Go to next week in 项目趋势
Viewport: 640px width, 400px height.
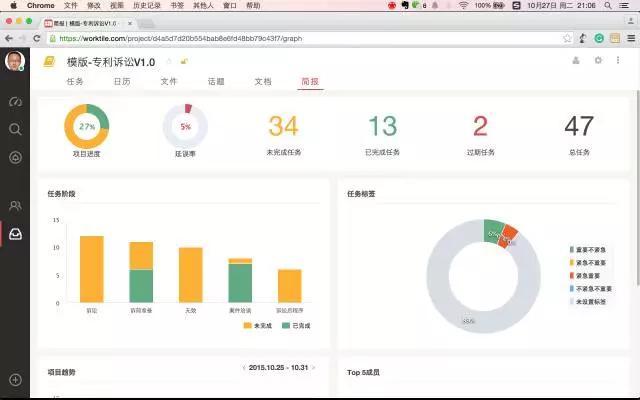pyautogui.click(x=313, y=368)
